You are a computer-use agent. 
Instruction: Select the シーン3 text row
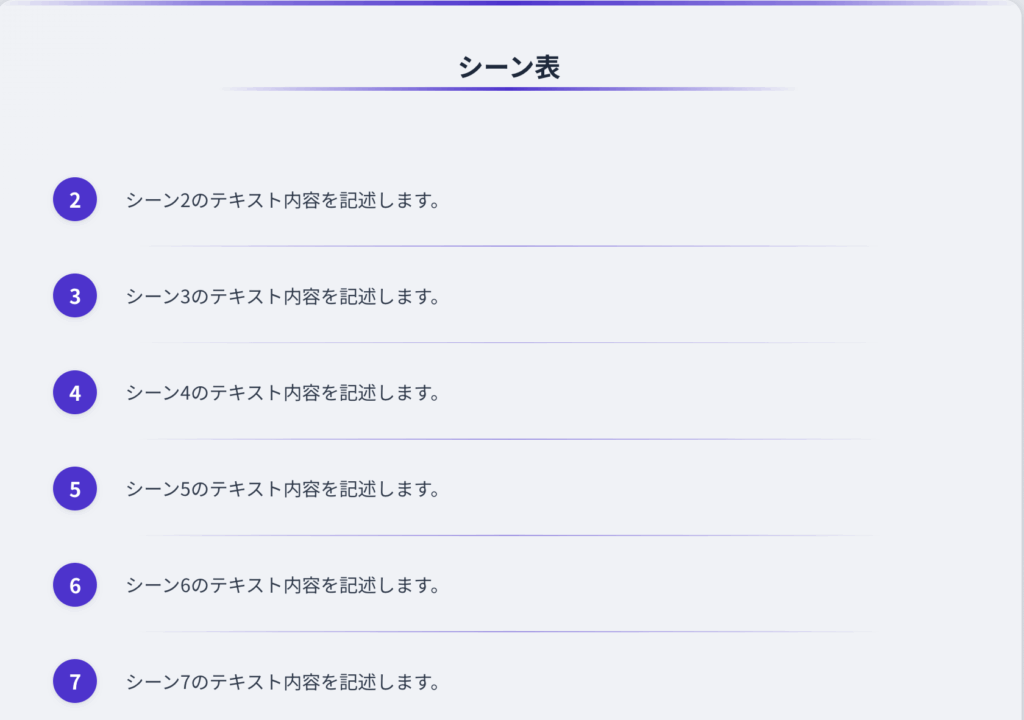click(x=283, y=297)
